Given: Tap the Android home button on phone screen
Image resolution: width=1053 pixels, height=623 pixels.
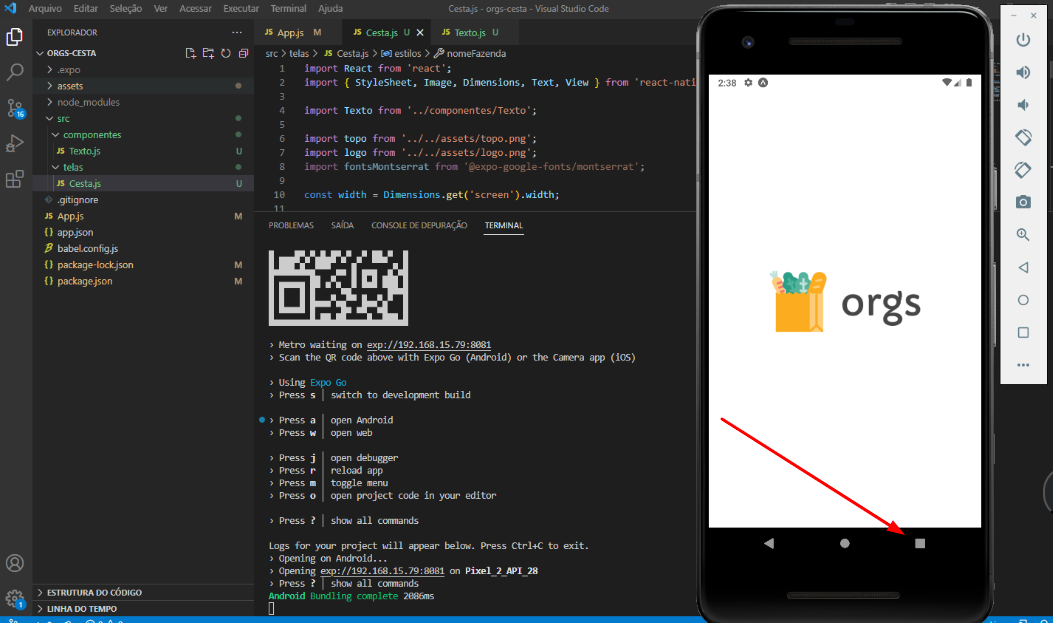Looking at the screenshot, I should pos(845,543).
